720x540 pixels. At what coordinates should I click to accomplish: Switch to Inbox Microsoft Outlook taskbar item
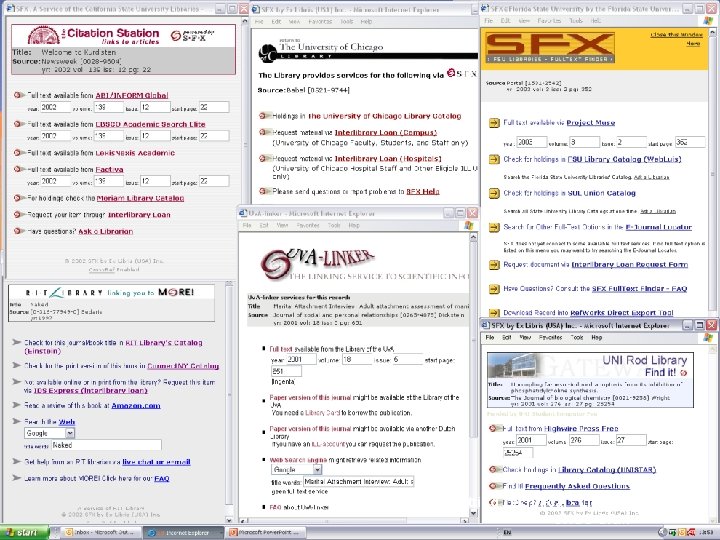(x=101, y=533)
